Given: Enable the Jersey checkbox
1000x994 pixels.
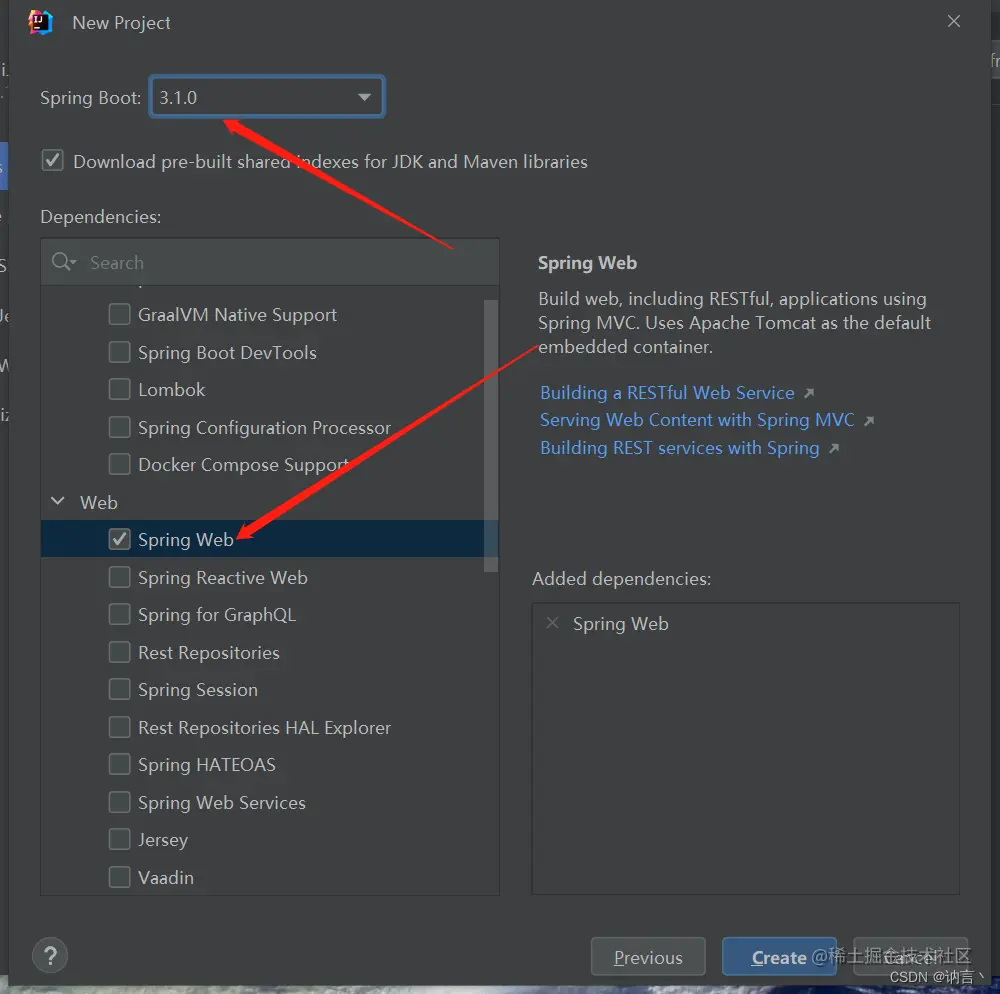Looking at the screenshot, I should pos(119,839).
